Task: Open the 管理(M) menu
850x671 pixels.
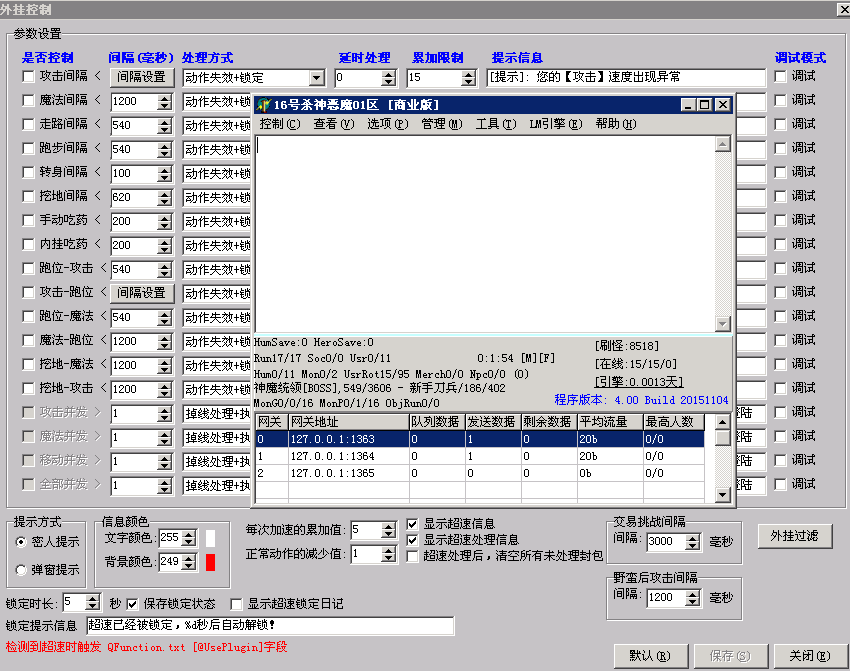Action: pos(442,124)
